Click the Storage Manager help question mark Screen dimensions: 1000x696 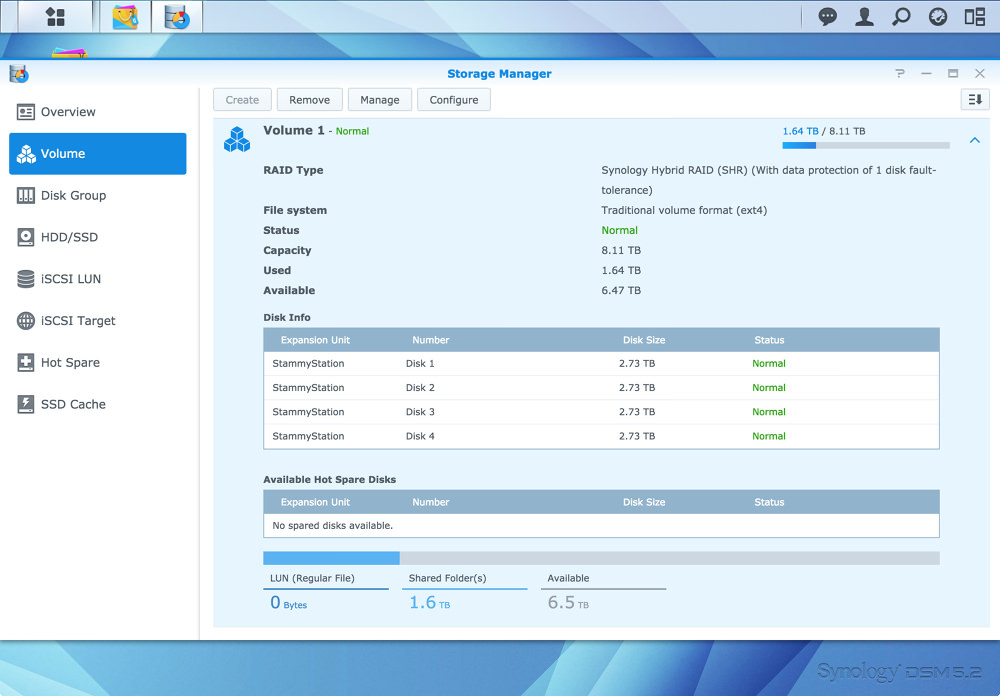(x=900, y=74)
